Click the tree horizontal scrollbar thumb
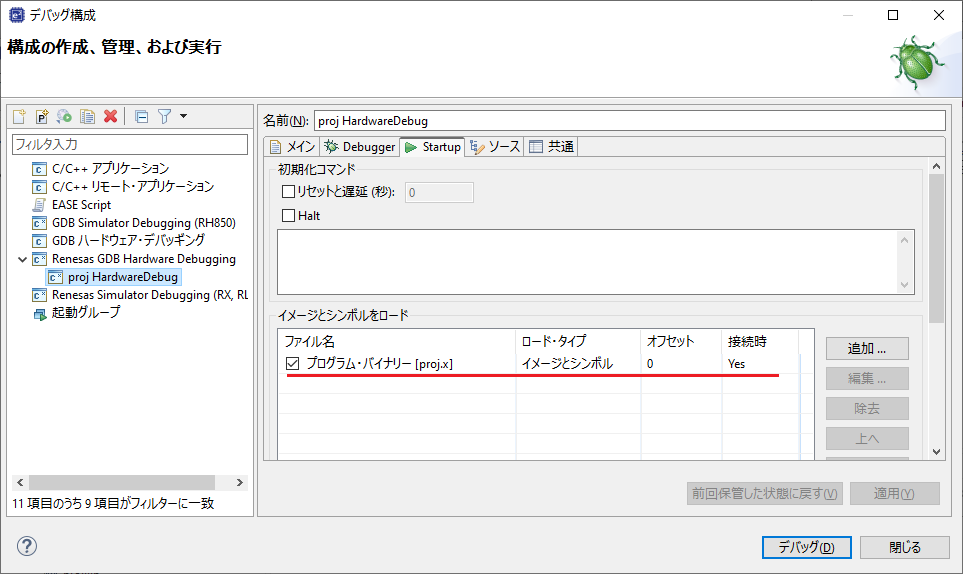 point(122,483)
